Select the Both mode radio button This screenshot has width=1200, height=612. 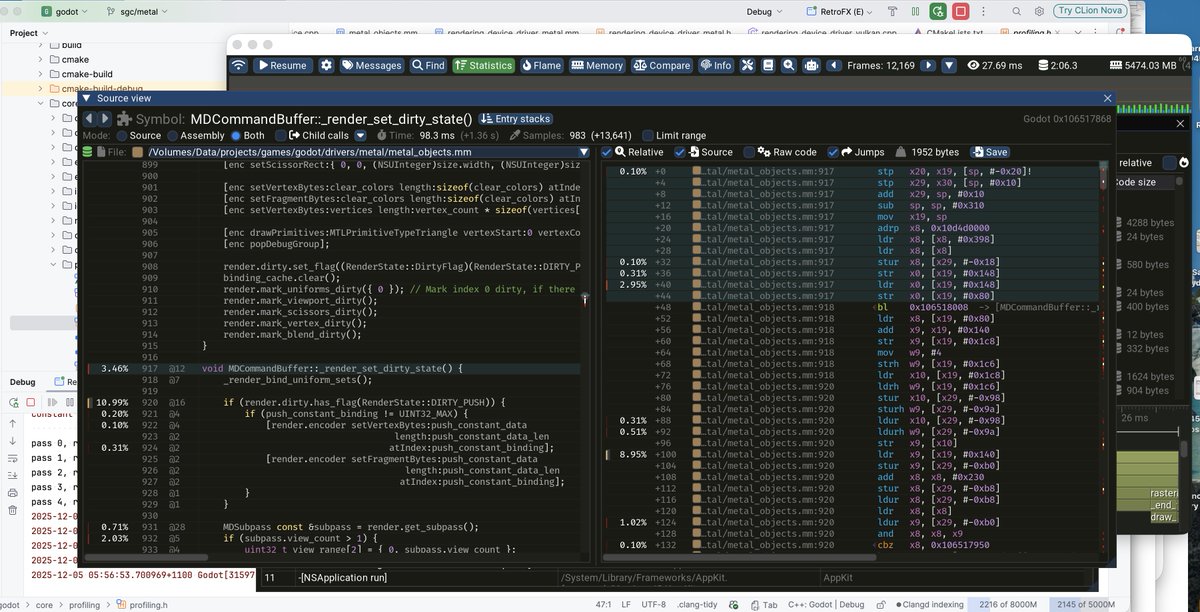coord(236,135)
